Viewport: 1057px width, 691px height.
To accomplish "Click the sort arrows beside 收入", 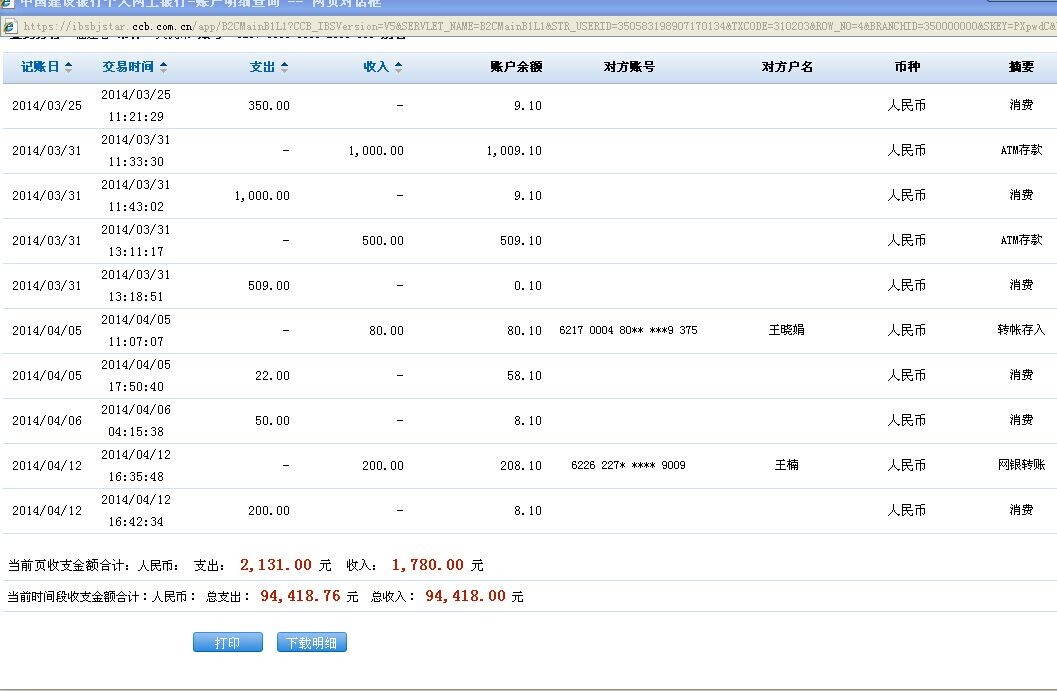I will point(399,67).
